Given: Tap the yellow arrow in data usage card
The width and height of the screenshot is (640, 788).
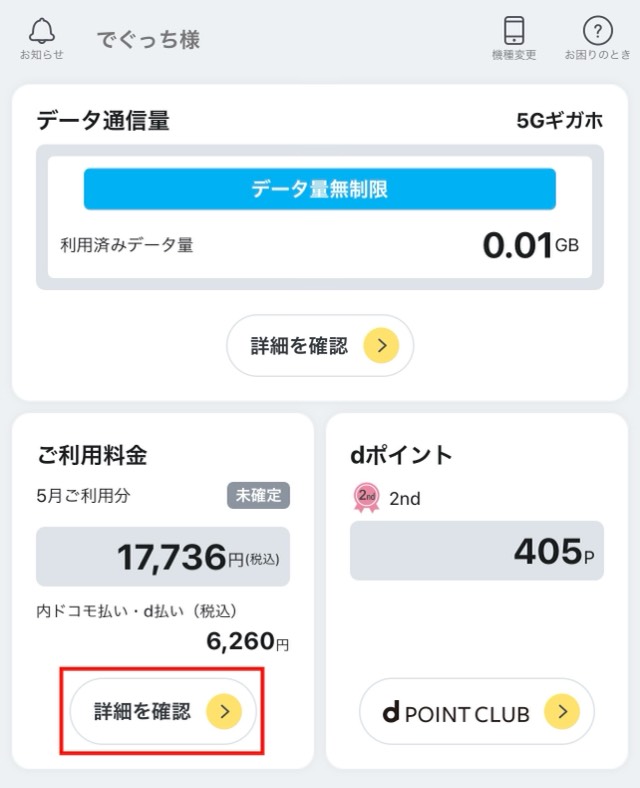Looking at the screenshot, I should pos(381,346).
